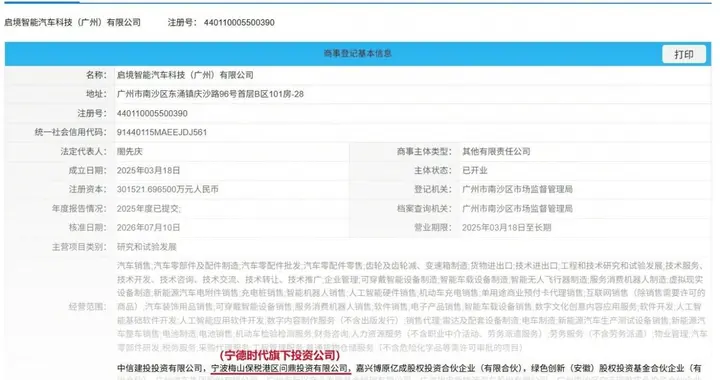Select 广州市南沙区市场监督管理局 in the 登记机关 row
Screen dimensions: 720x380
(x=518, y=189)
